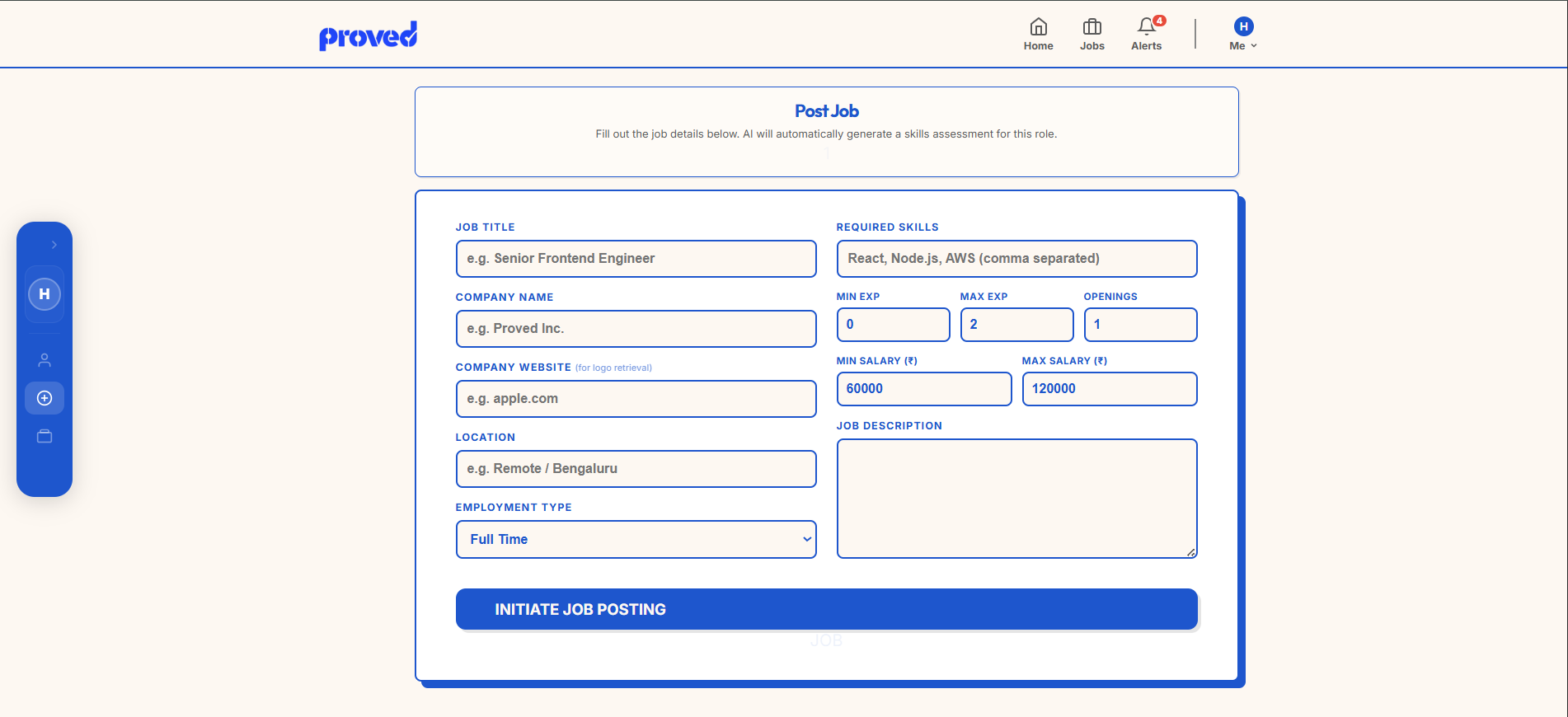This screenshot has height=717, width=1568.
Task: Open Alerts bell with 4 notifications
Action: tap(1147, 35)
